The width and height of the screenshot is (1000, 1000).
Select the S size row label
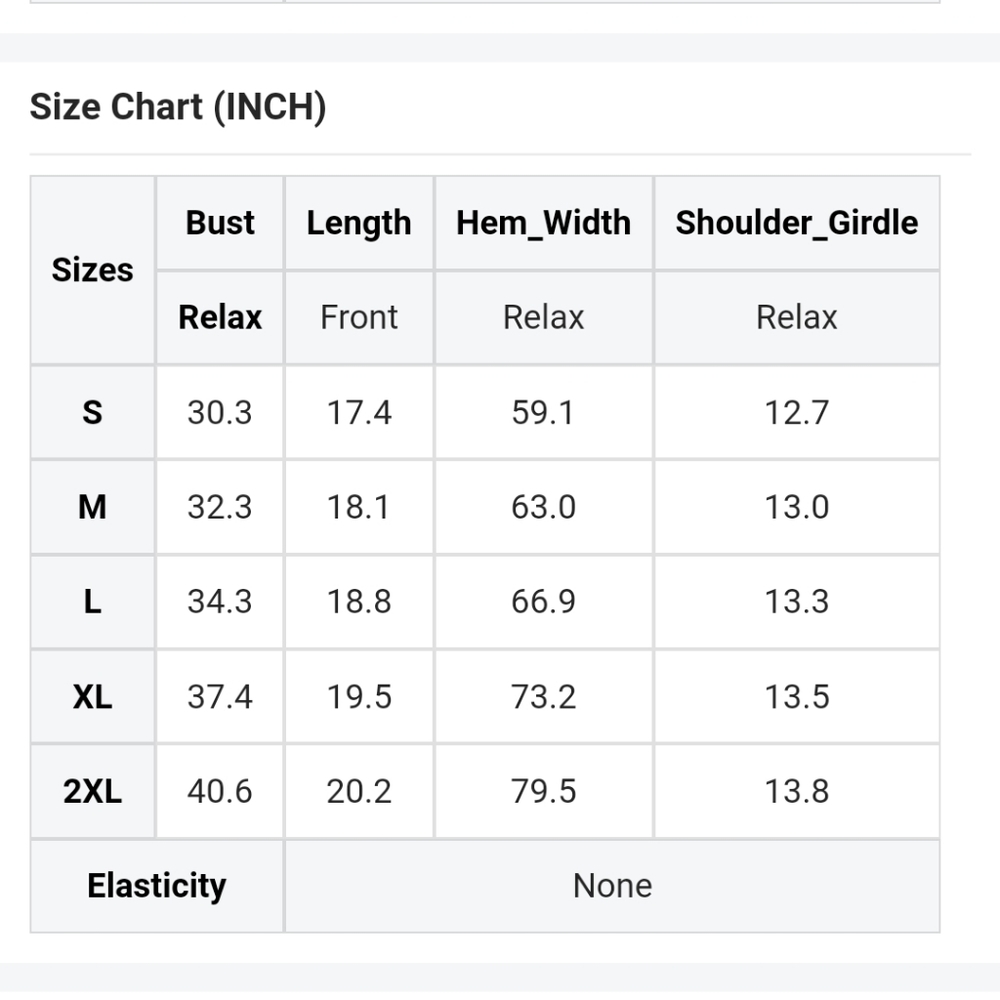92,412
